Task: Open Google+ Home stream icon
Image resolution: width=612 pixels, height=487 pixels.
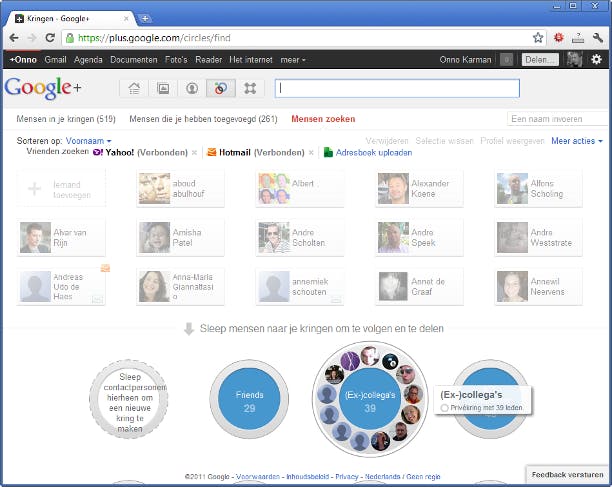Action: [134, 89]
